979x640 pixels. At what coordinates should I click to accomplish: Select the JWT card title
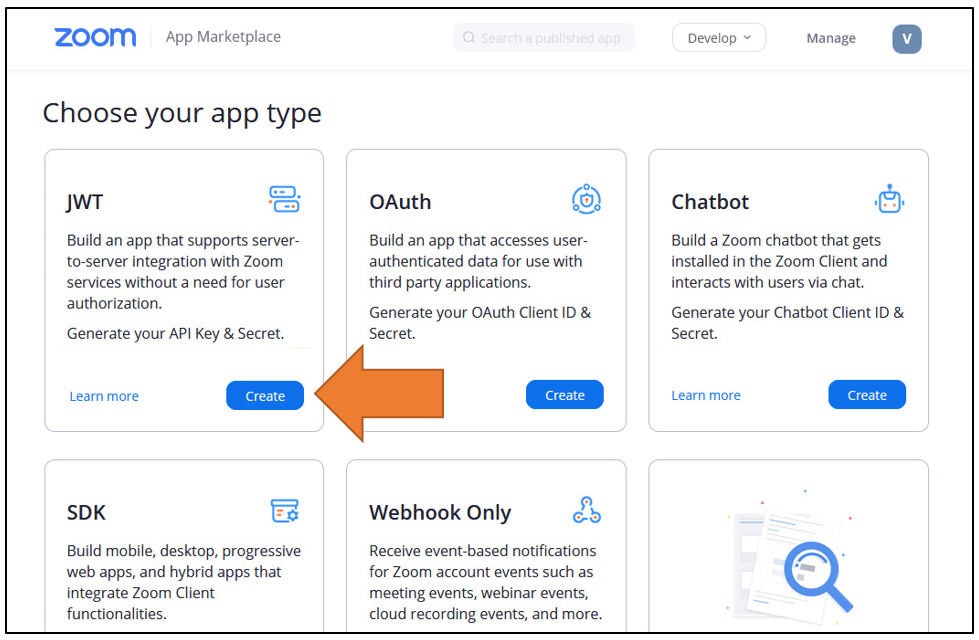click(85, 202)
